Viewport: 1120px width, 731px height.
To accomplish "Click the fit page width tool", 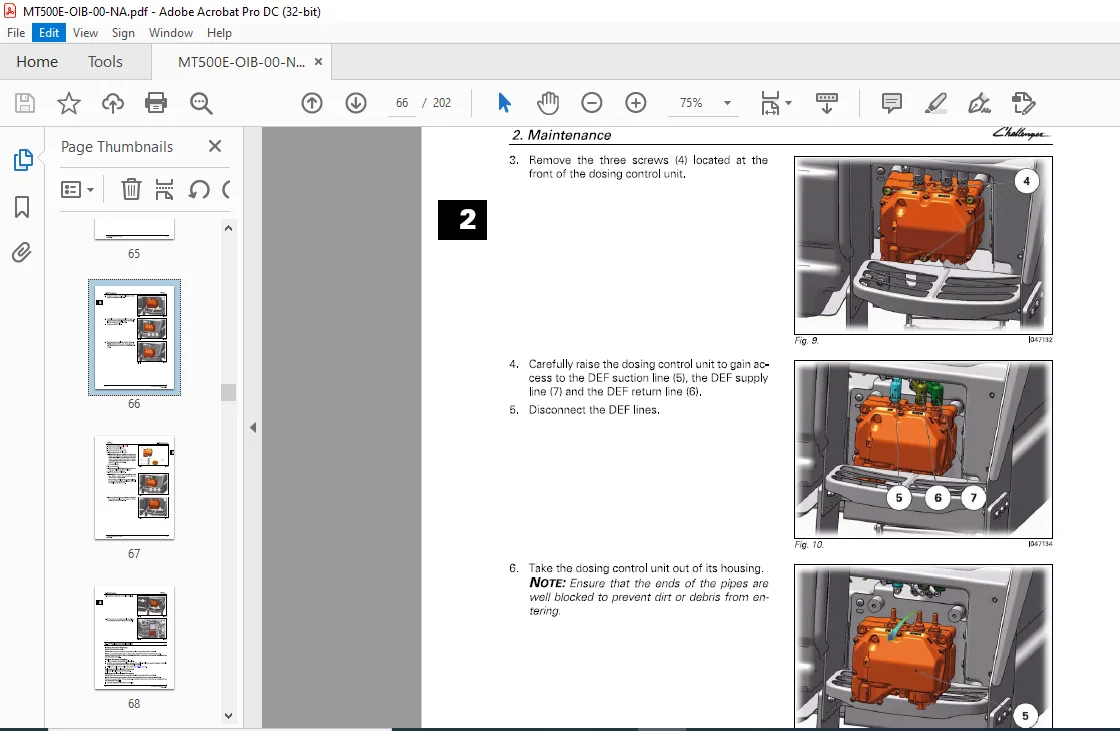I will tap(770, 103).
